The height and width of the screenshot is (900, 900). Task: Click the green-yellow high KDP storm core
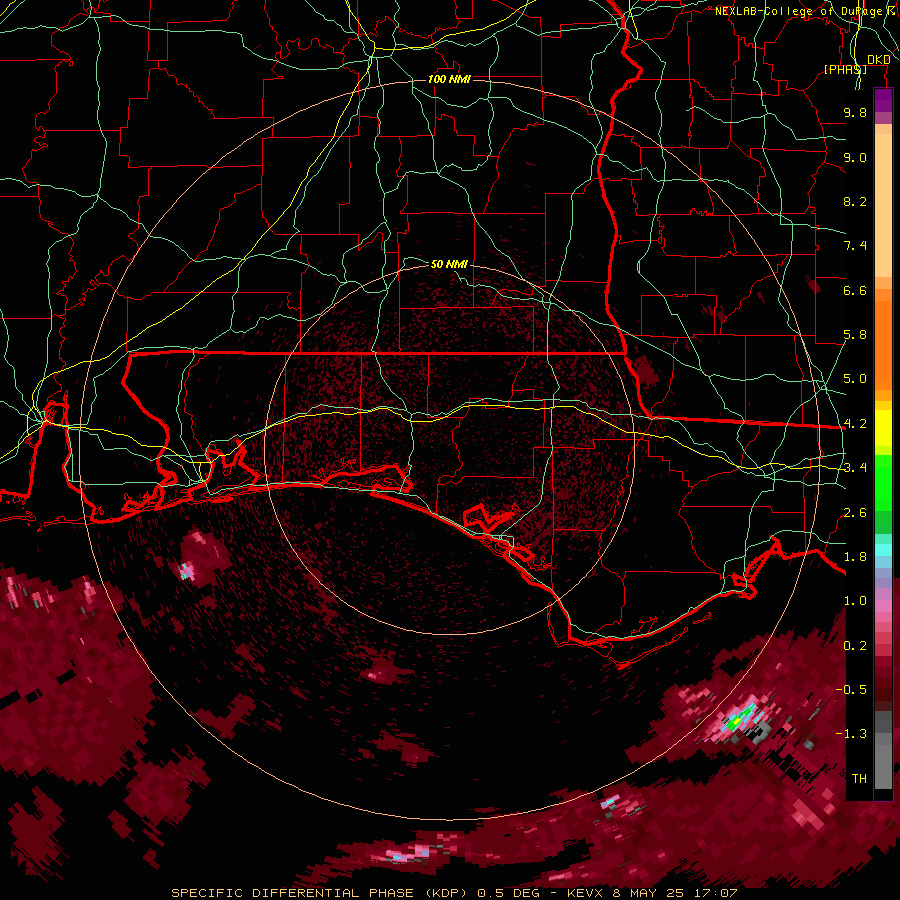click(x=739, y=718)
